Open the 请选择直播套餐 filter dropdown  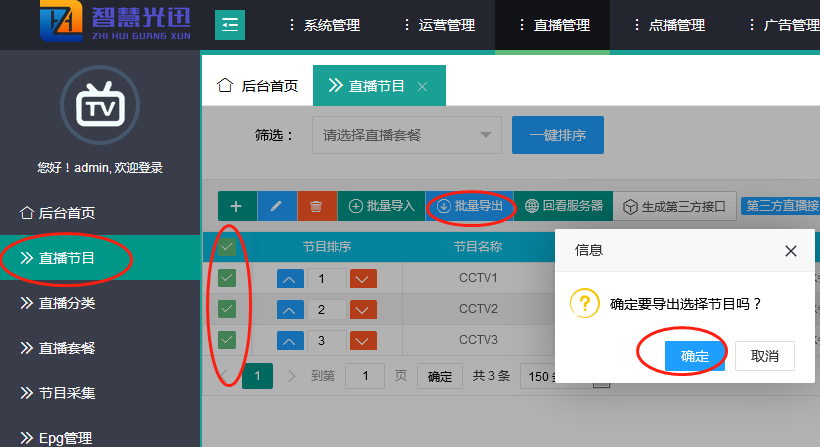point(406,135)
